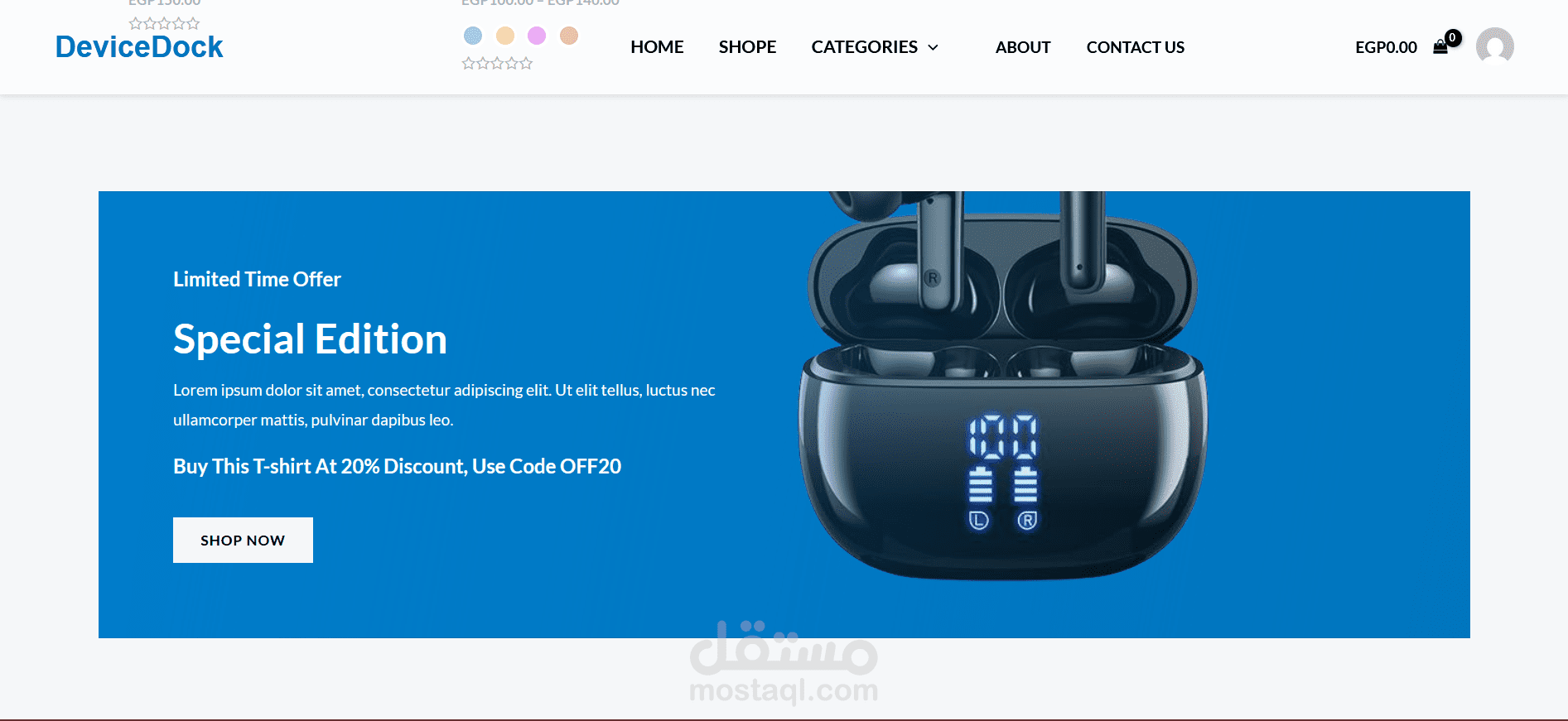
Task: Expand the Categories dropdown chevron
Action: click(934, 48)
